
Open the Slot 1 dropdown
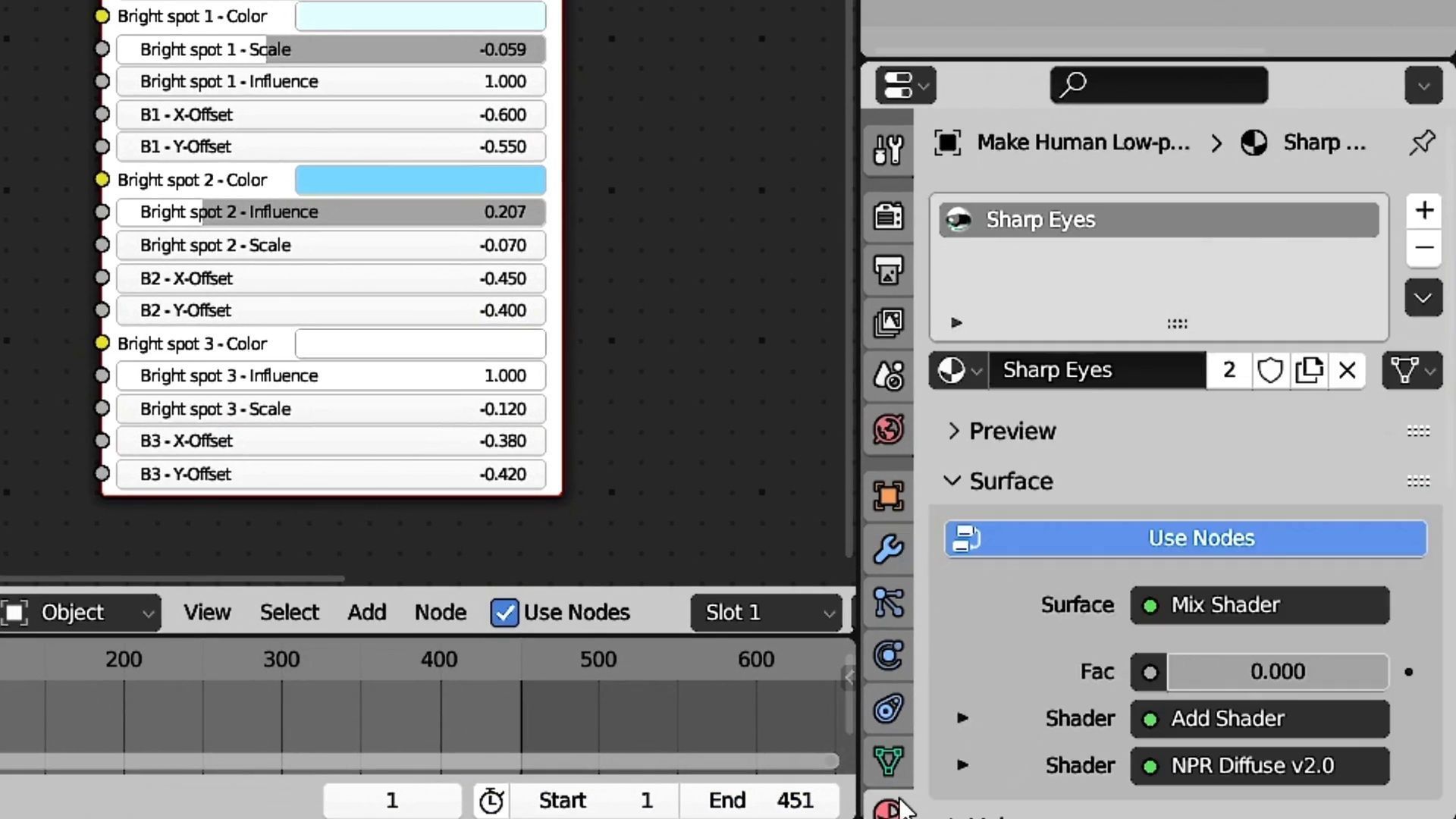coord(767,613)
